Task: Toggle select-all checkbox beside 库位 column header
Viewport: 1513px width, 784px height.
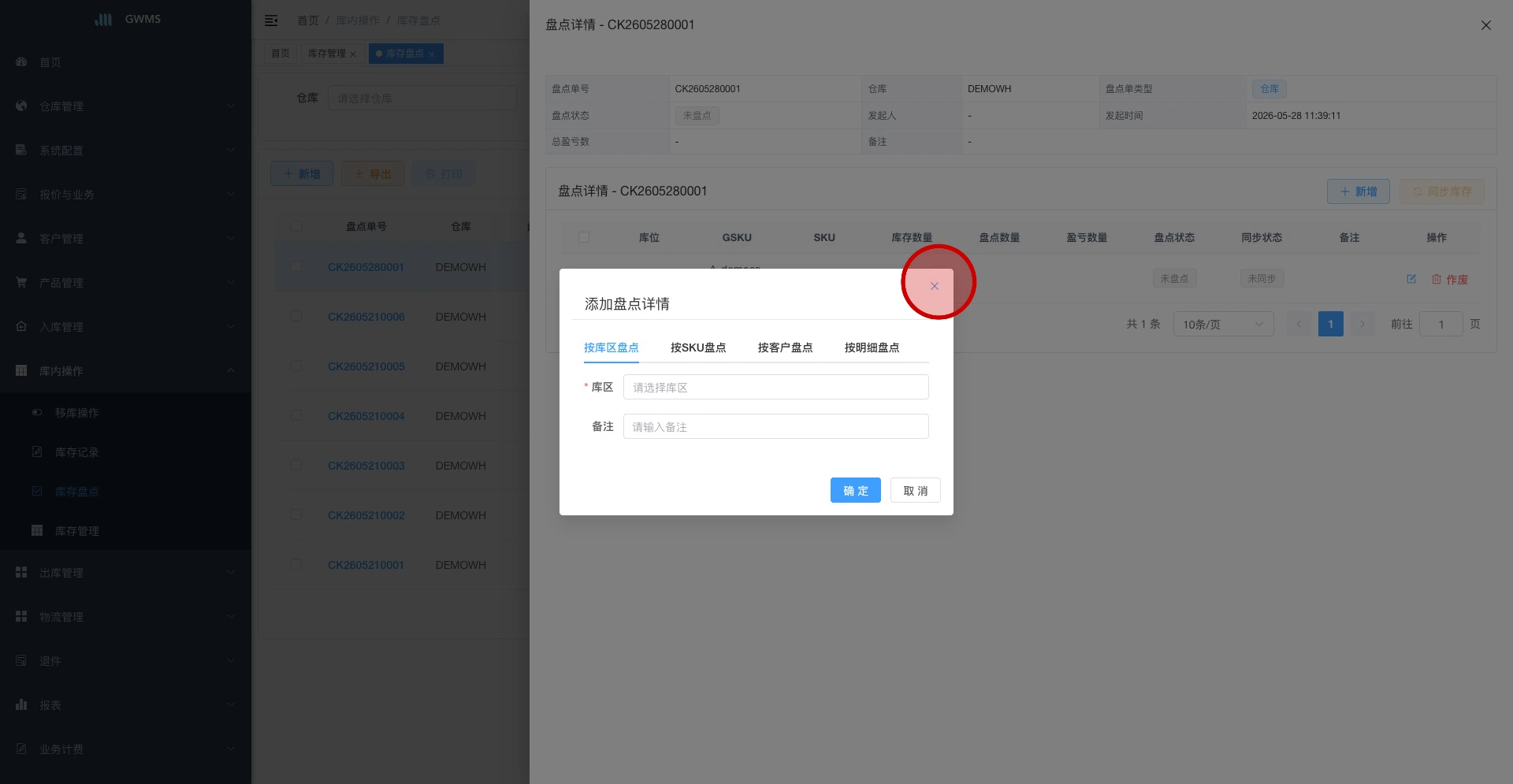Action: pyautogui.click(x=584, y=237)
